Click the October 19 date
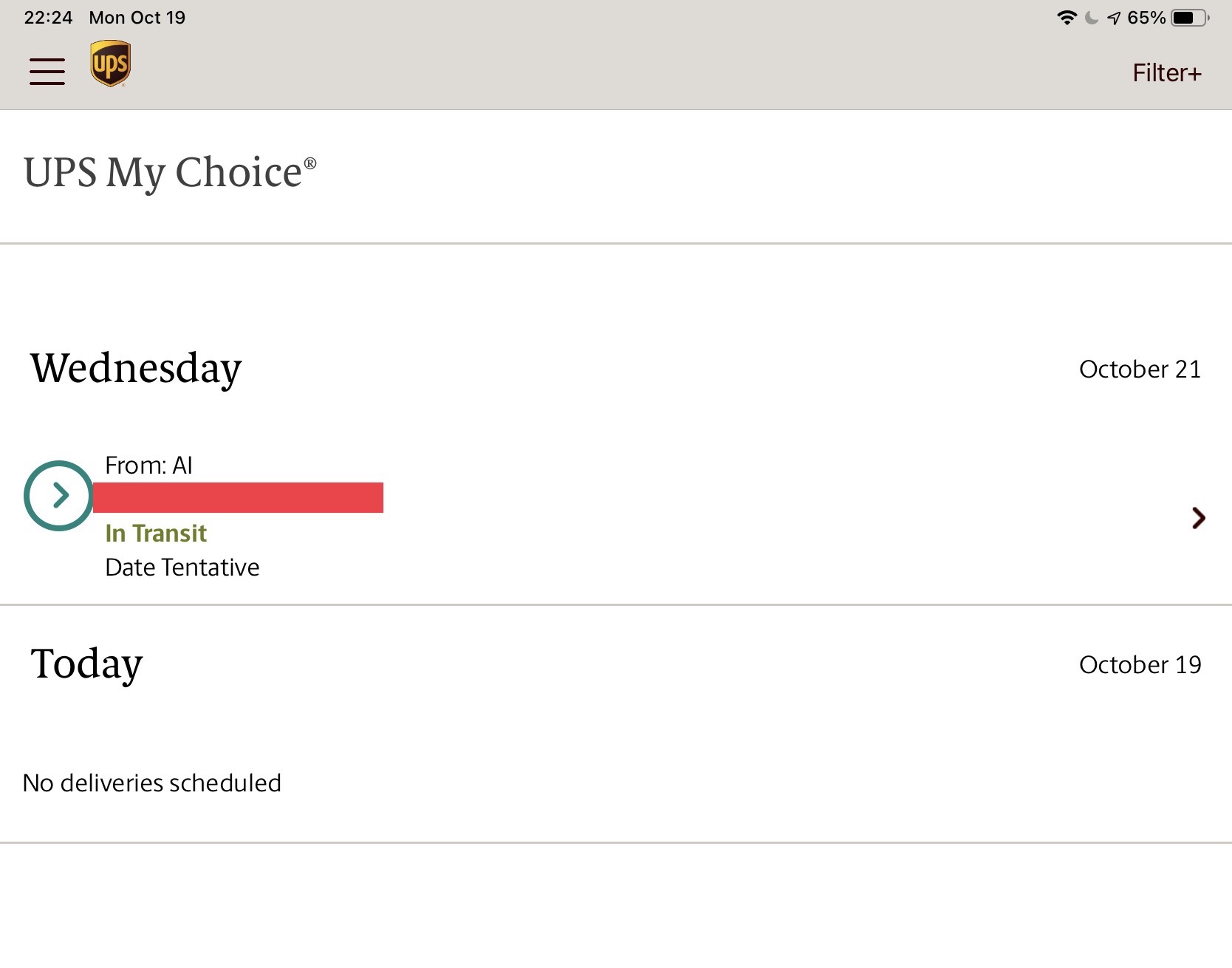Viewport: 1232px width, 968px height. (x=1140, y=665)
